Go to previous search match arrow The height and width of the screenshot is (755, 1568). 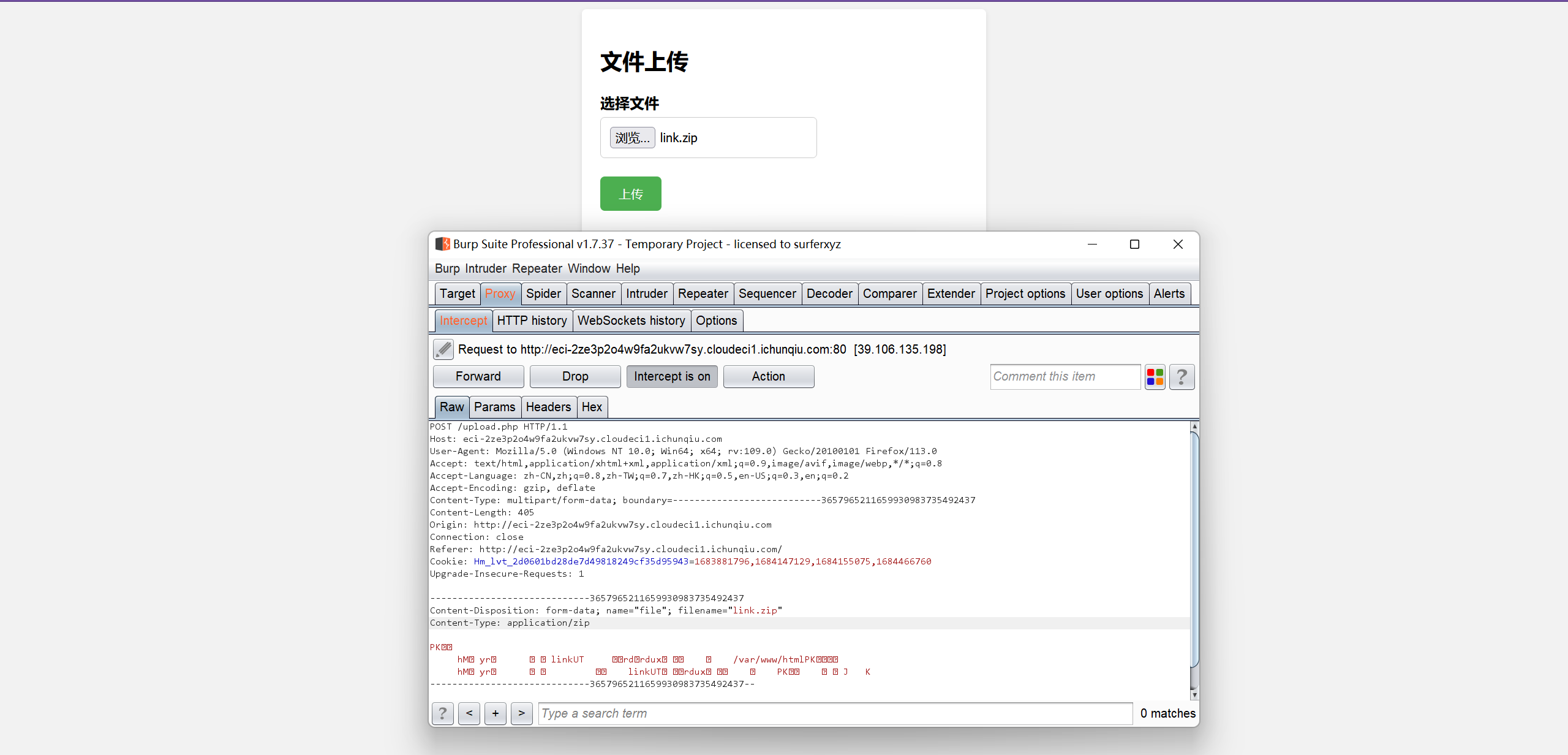tap(469, 713)
